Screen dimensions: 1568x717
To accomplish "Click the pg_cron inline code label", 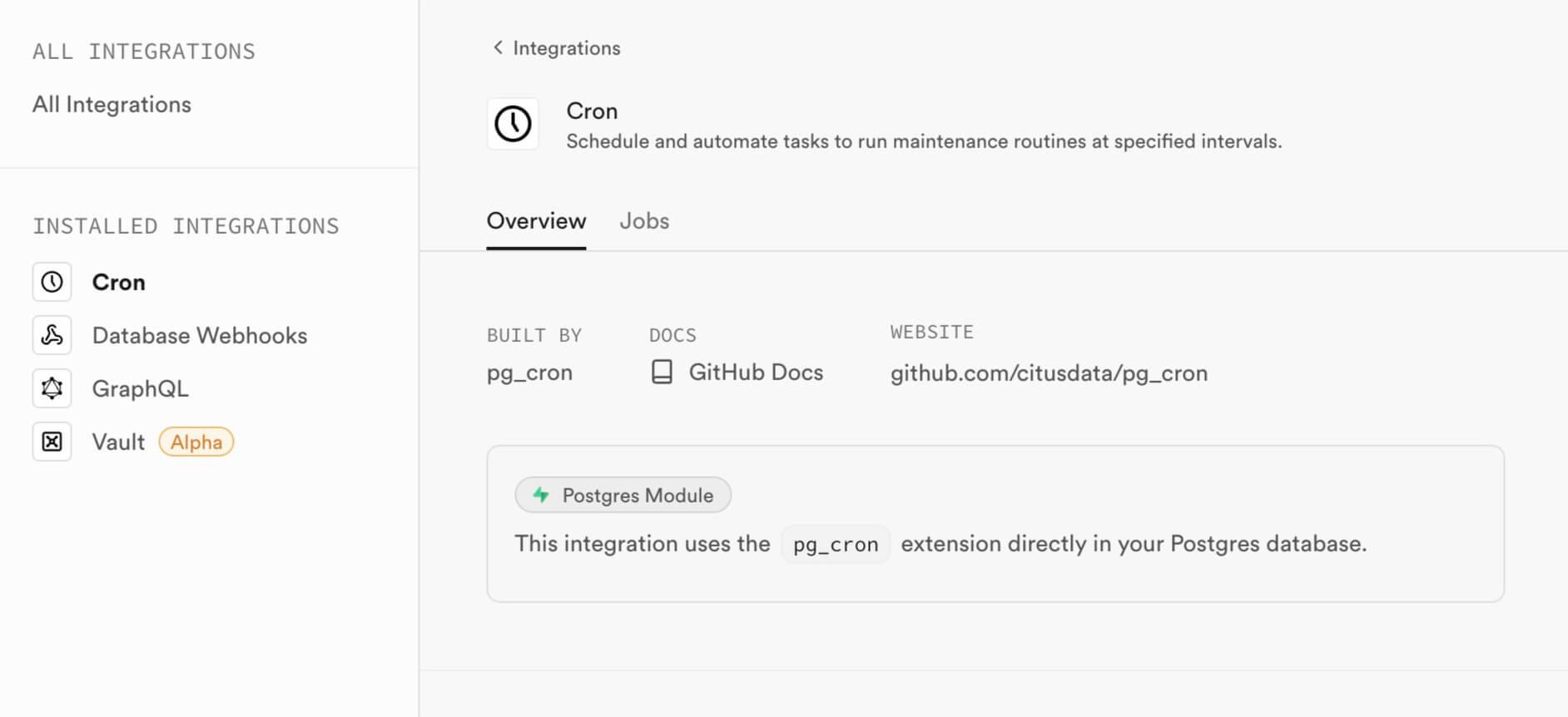I will coord(836,544).
